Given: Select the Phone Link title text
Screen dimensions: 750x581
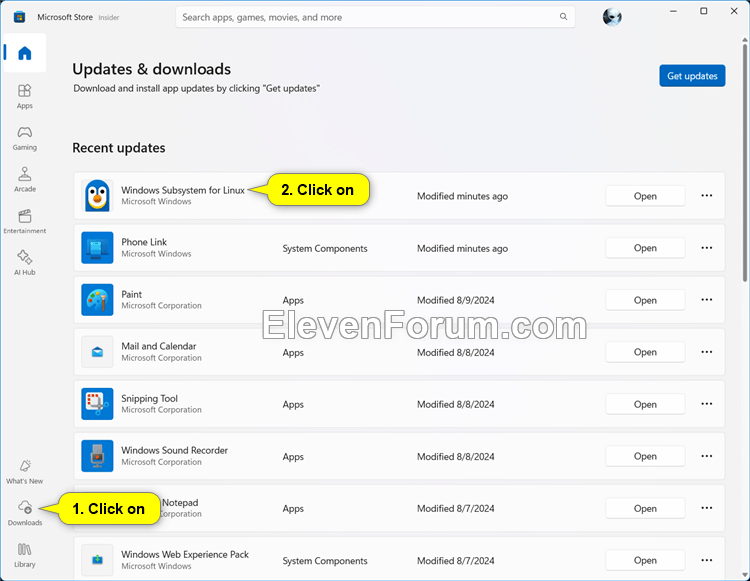Looking at the screenshot, I should (144, 242).
